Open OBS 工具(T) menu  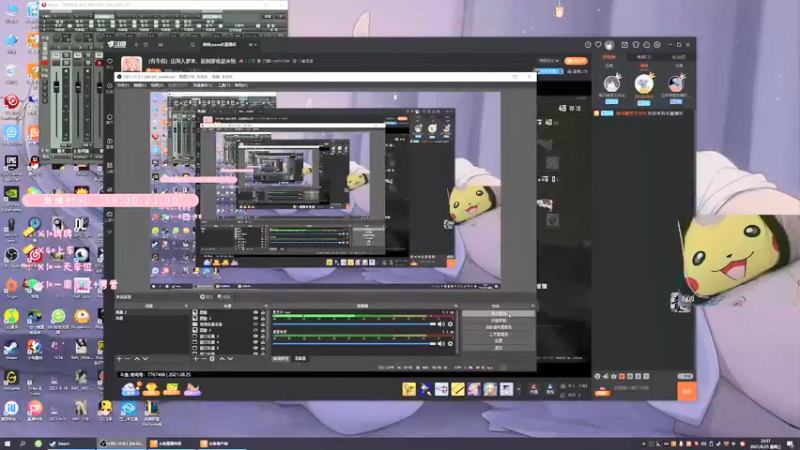[x=223, y=85]
